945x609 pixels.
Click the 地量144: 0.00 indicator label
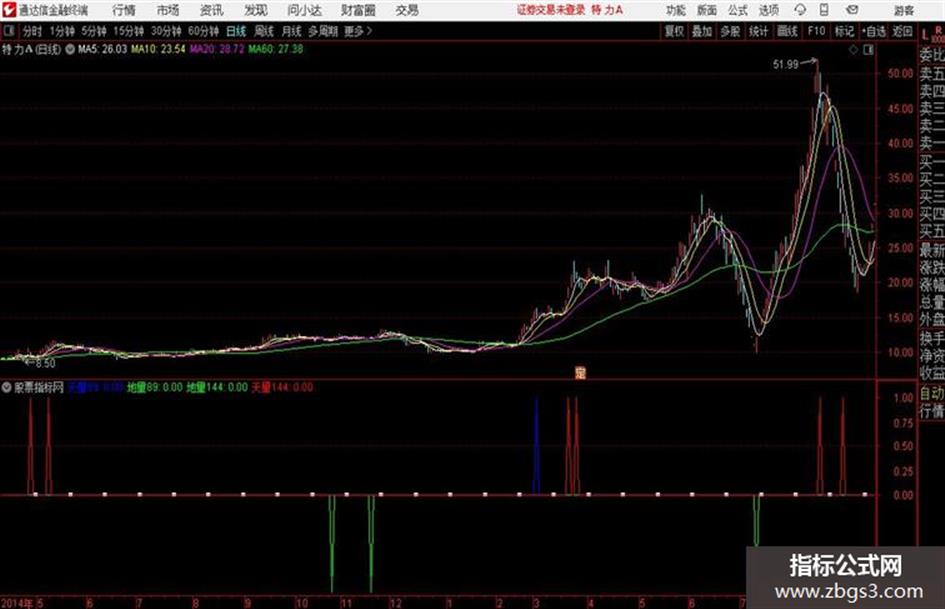pyautogui.click(x=217, y=388)
